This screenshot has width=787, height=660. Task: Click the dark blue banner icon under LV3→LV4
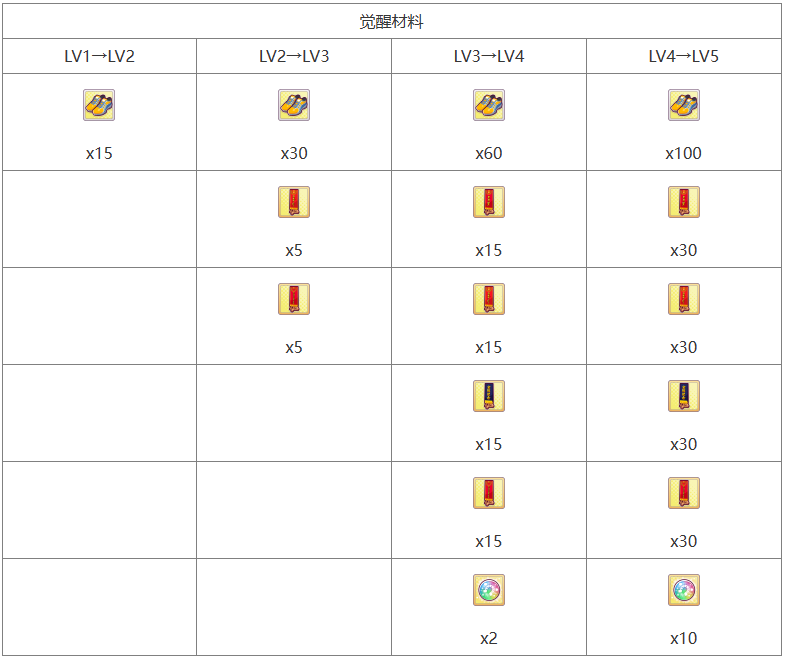(x=489, y=396)
